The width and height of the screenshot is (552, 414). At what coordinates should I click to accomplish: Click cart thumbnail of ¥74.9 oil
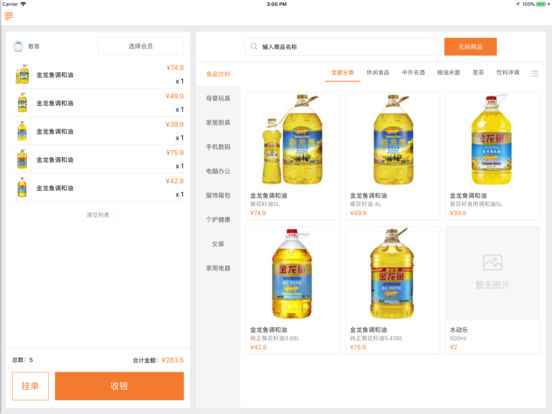coord(22,74)
